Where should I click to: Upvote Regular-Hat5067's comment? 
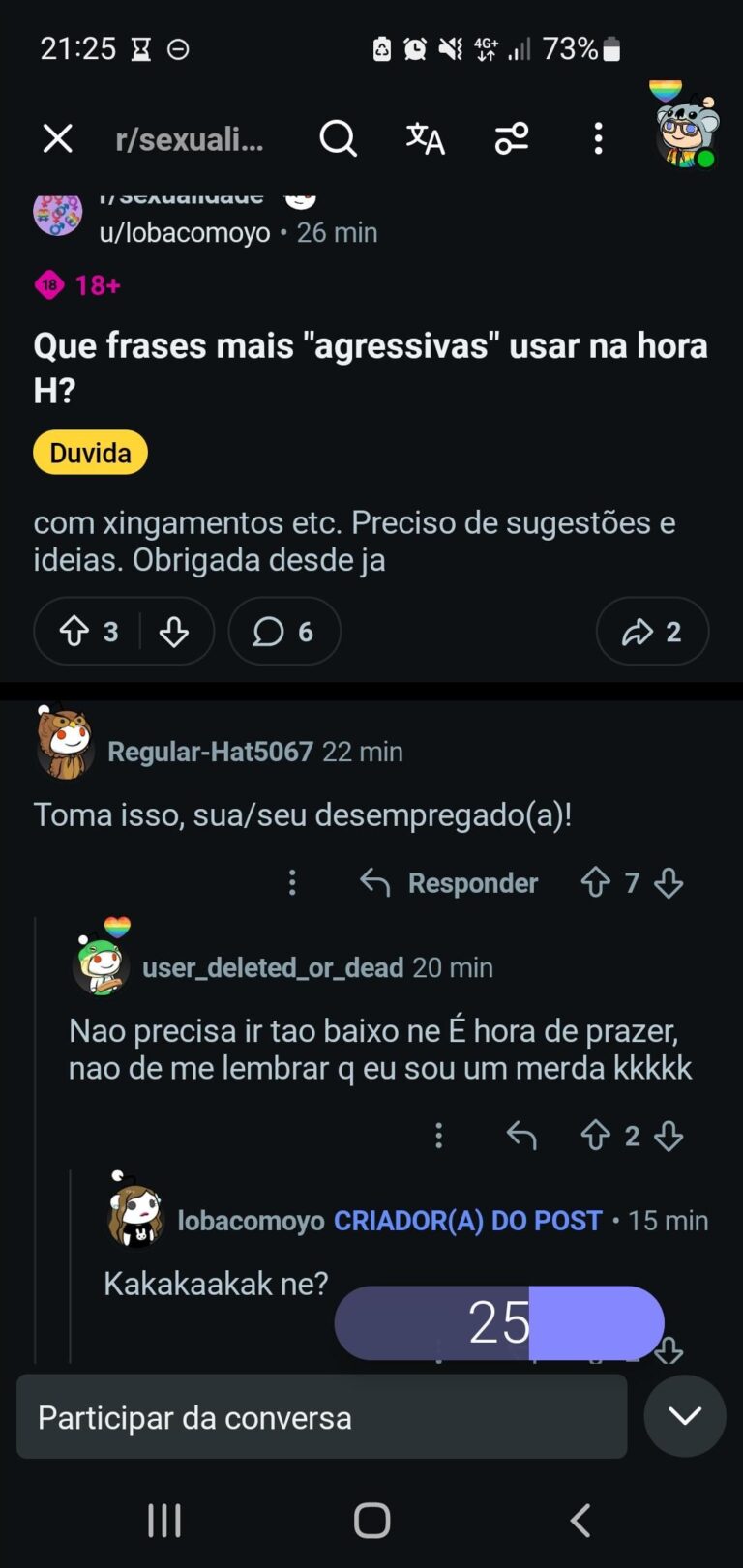point(595,882)
